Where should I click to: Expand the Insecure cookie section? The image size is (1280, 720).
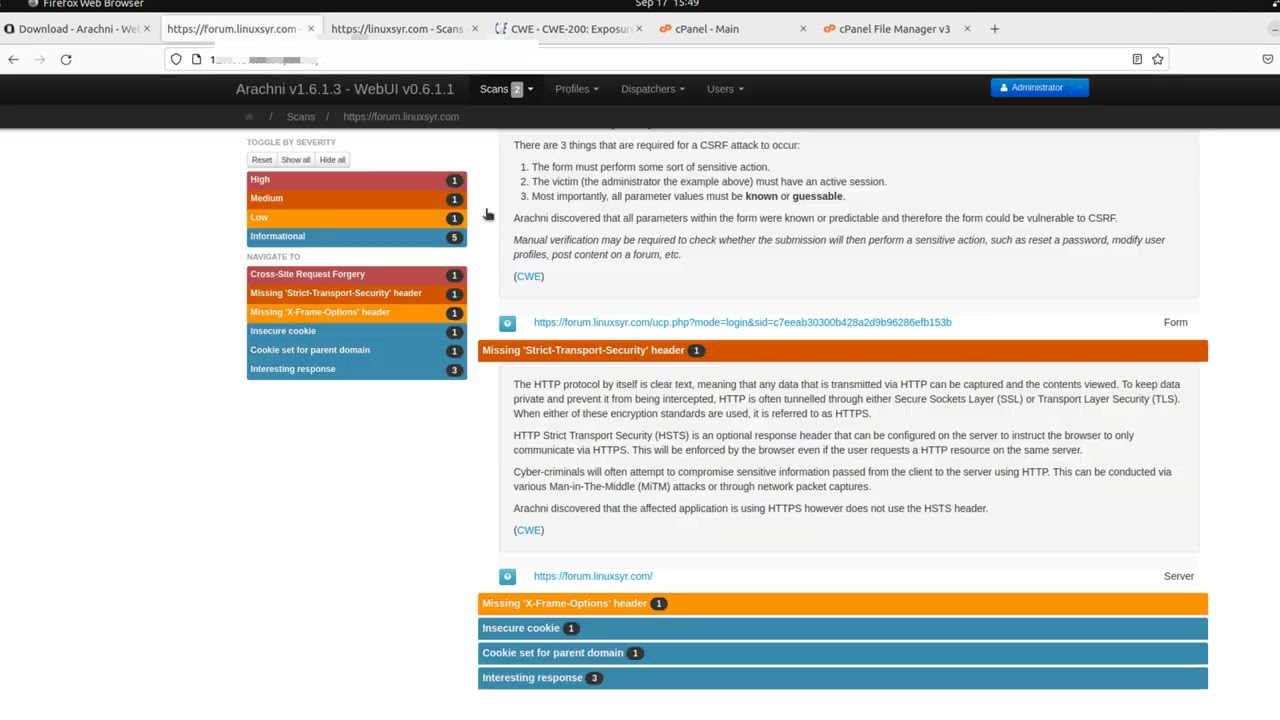click(x=843, y=629)
